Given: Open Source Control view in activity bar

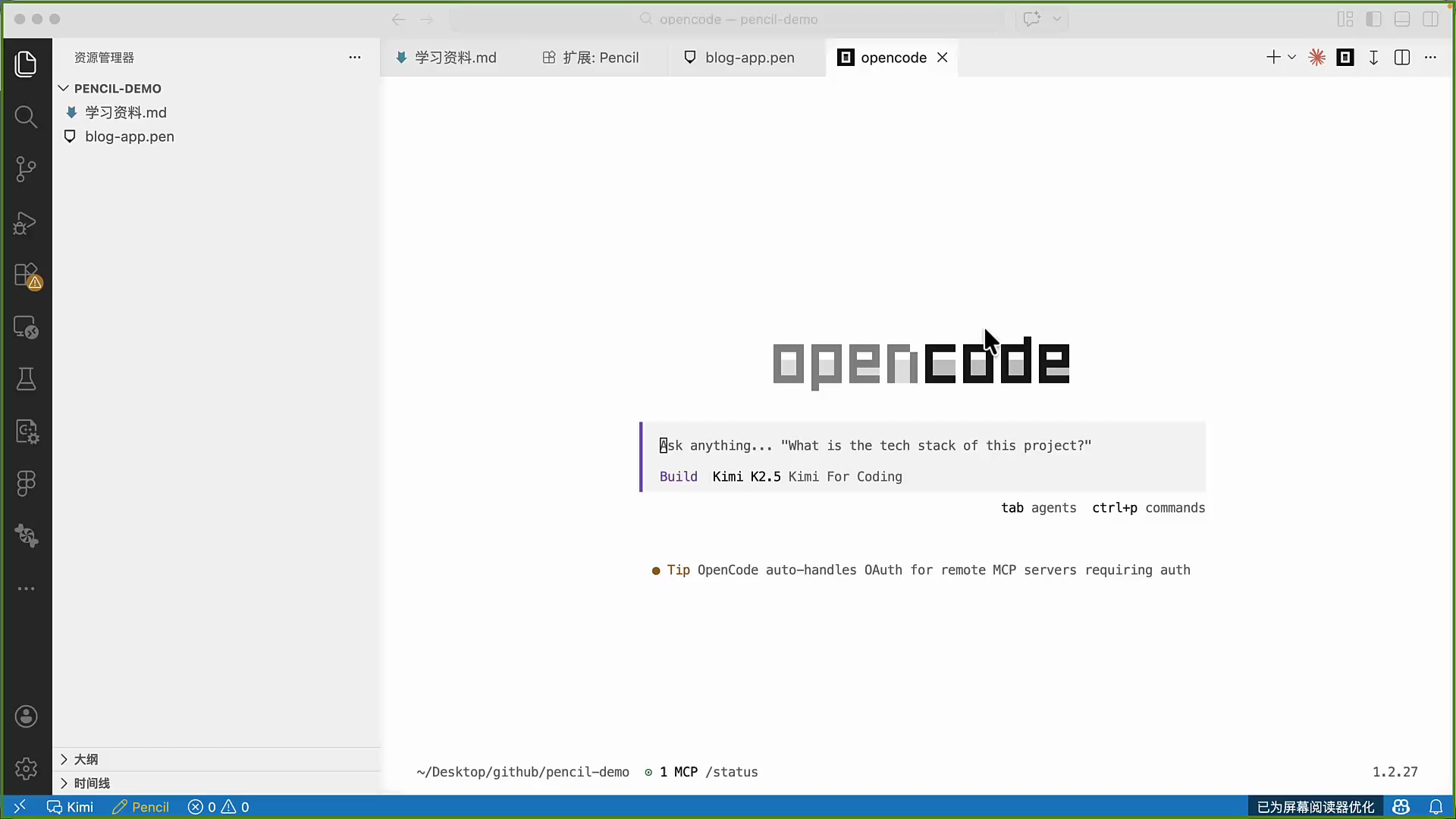Looking at the screenshot, I should click(x=26, y=169).
